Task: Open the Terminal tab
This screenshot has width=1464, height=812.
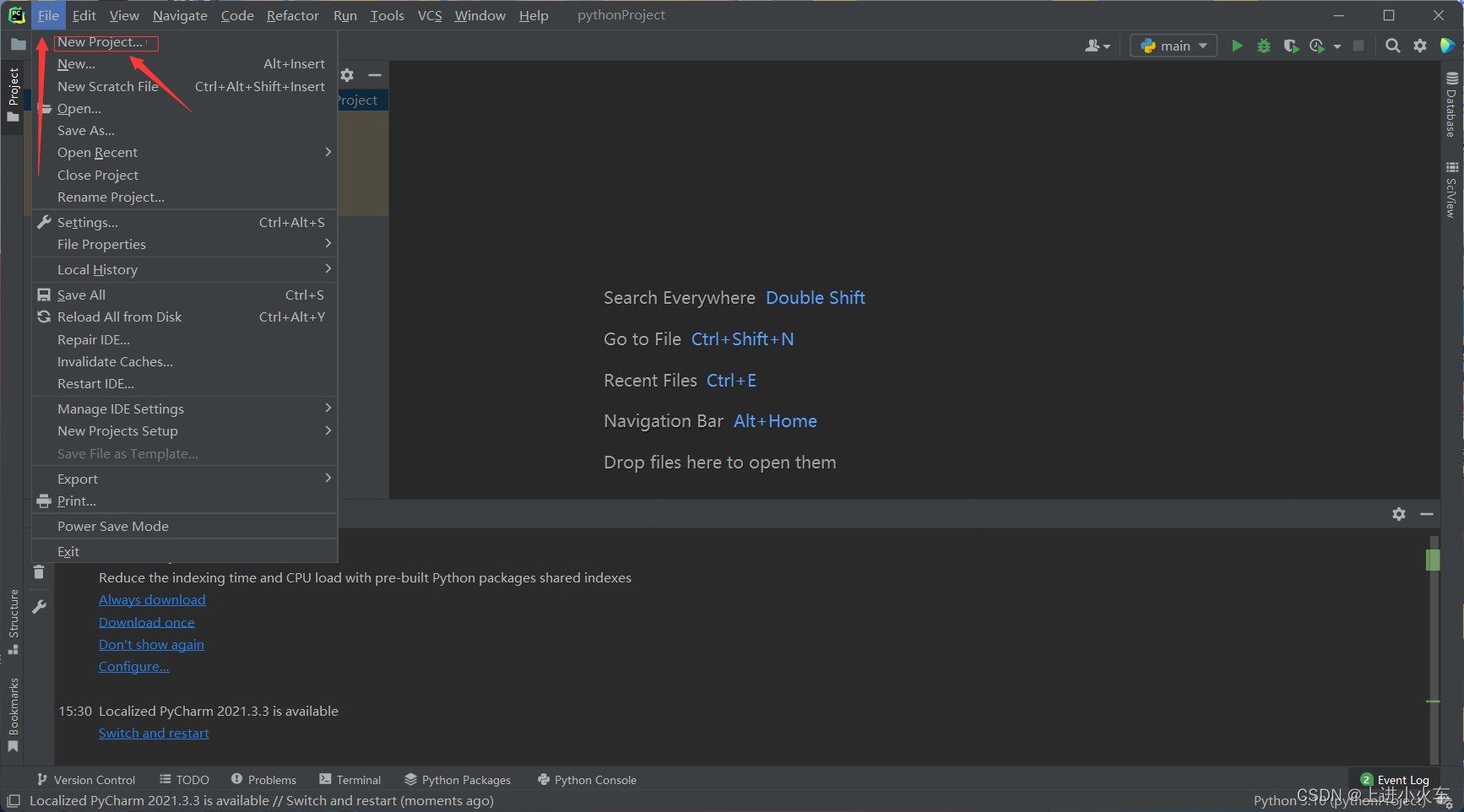Action: pyautogui.click(x=350, y=780)
